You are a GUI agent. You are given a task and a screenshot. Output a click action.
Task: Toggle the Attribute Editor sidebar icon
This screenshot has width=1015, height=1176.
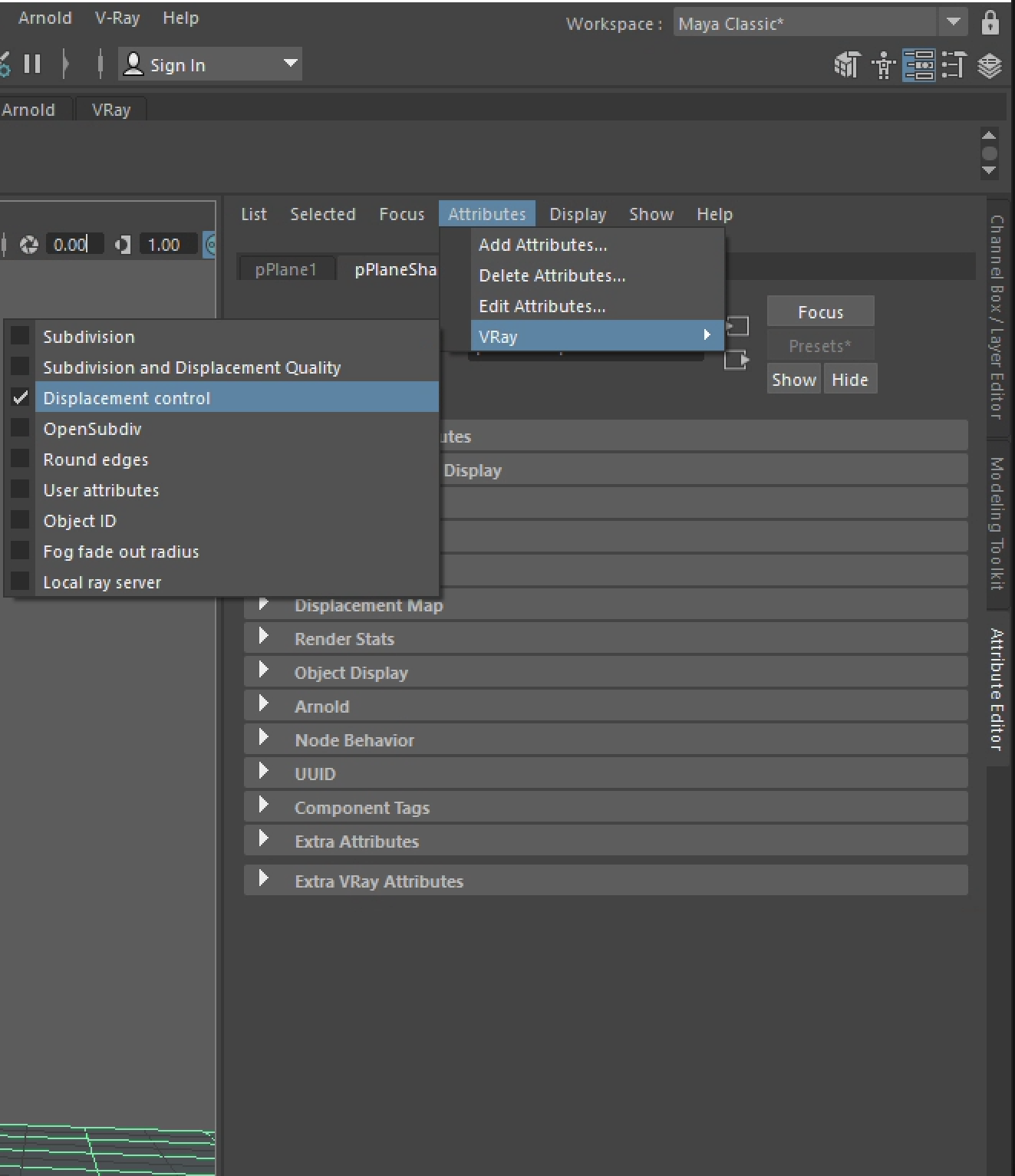[918, 65]
